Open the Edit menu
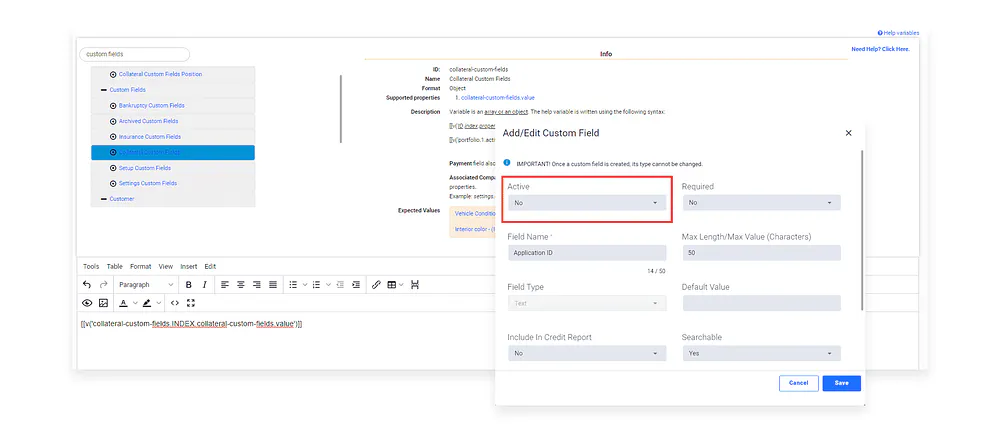 [x=210, y=267]
